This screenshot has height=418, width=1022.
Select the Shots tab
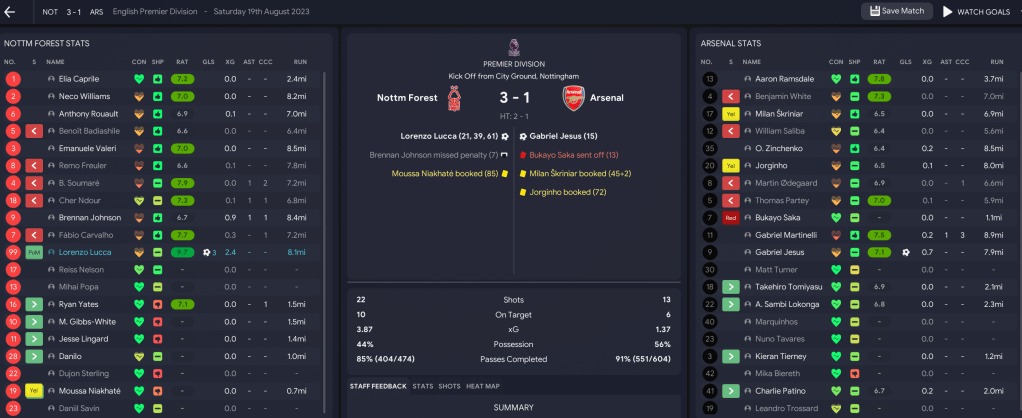point(449,385)
